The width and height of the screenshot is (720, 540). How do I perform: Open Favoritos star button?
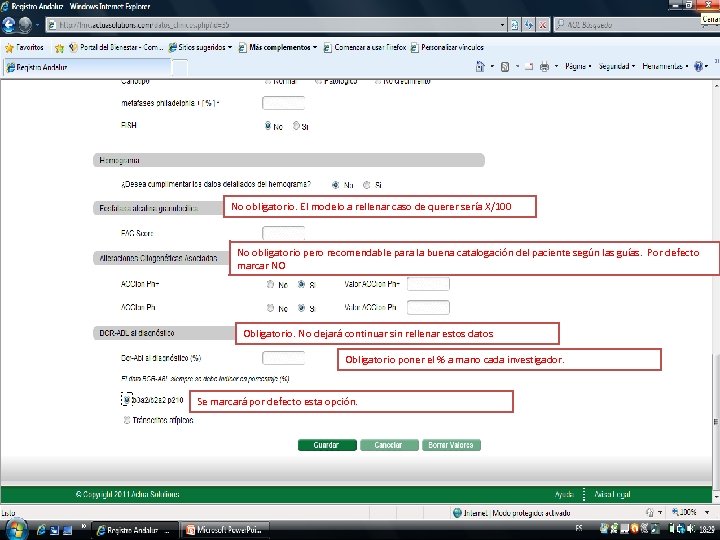coord(24,47)
